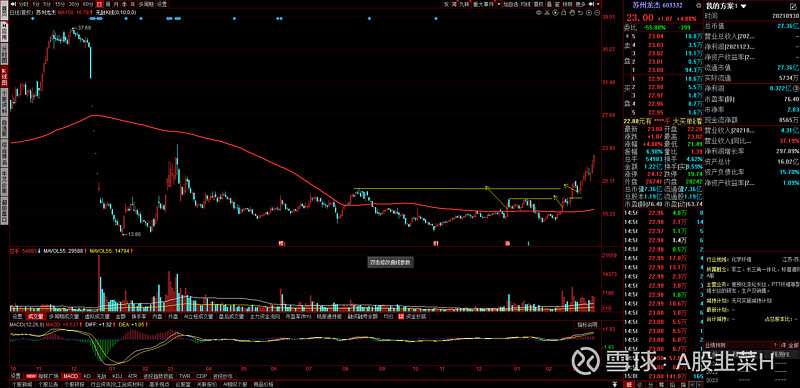
Task: Click 设置 left of volume tabs
Action: [17, 317]
